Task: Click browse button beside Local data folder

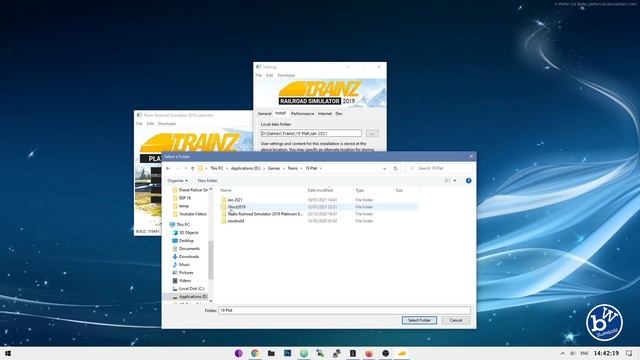Action: (372, 133)
